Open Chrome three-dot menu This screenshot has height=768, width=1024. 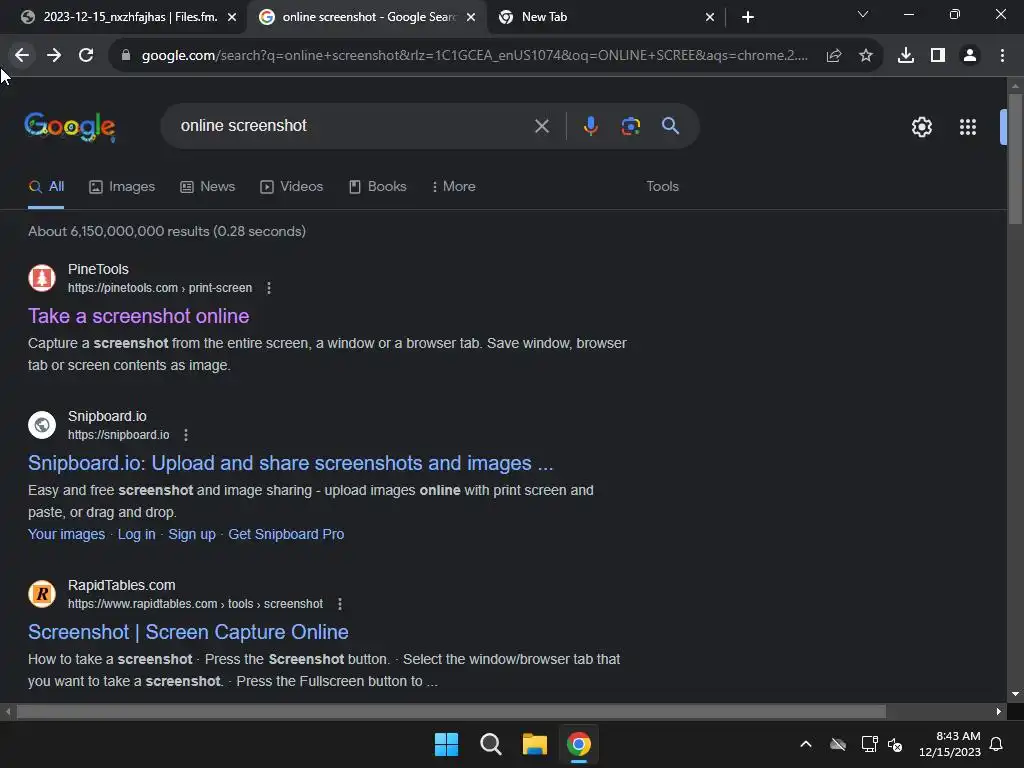coord(1002,56)
